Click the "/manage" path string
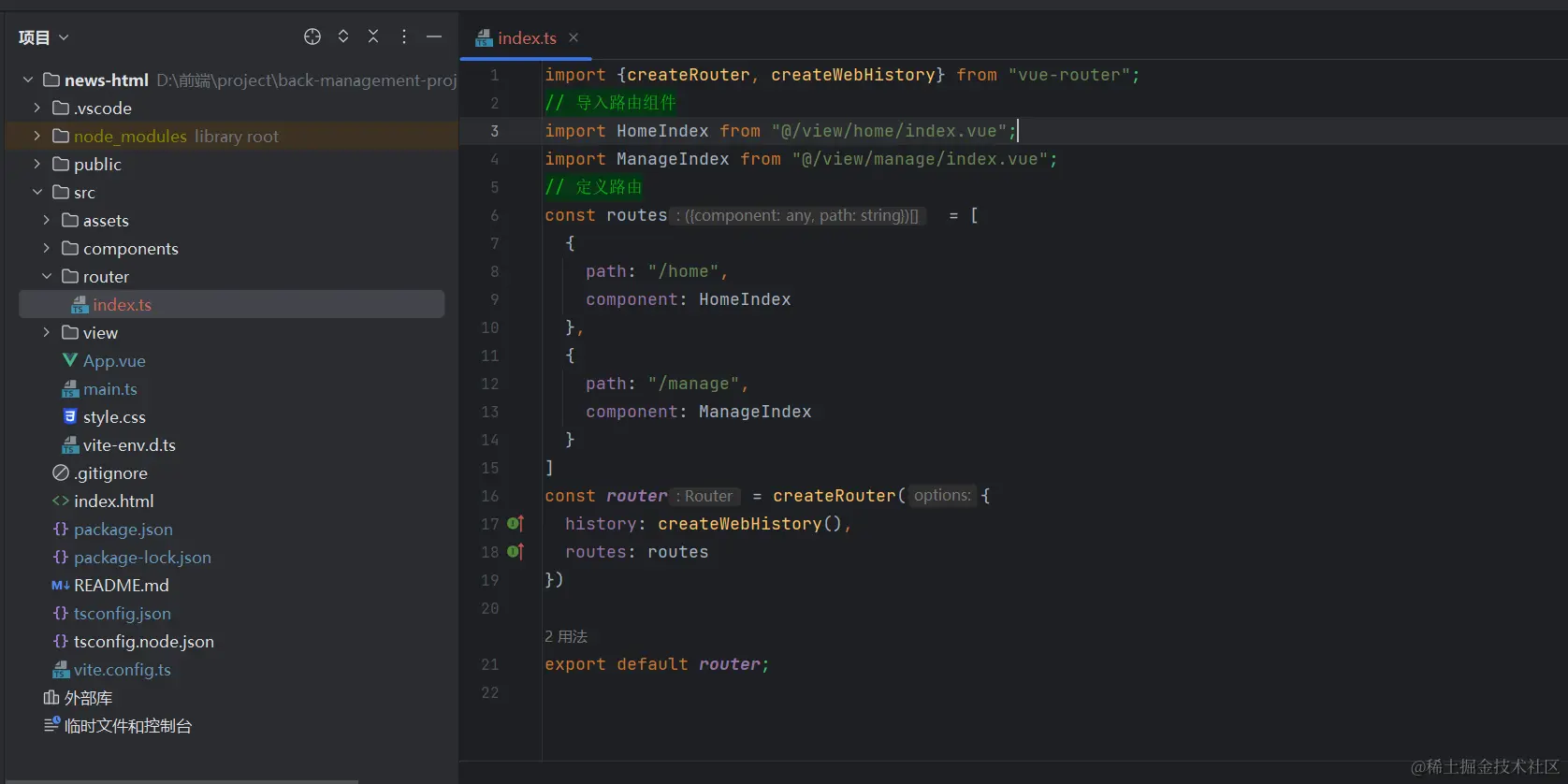The width and height of the screenshot is (1568, 784). [693, 384]
